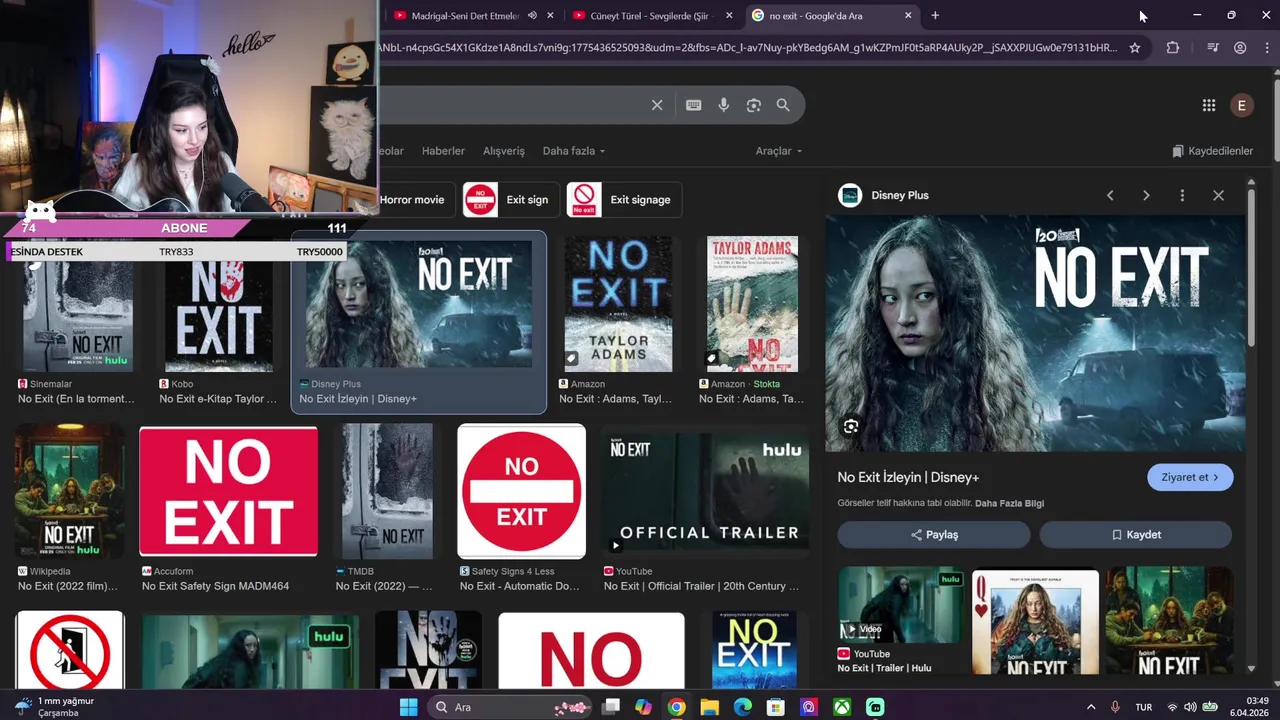
Task: Open the Amazon Stokta Taylor Adams result
Action: coord(752,321)
